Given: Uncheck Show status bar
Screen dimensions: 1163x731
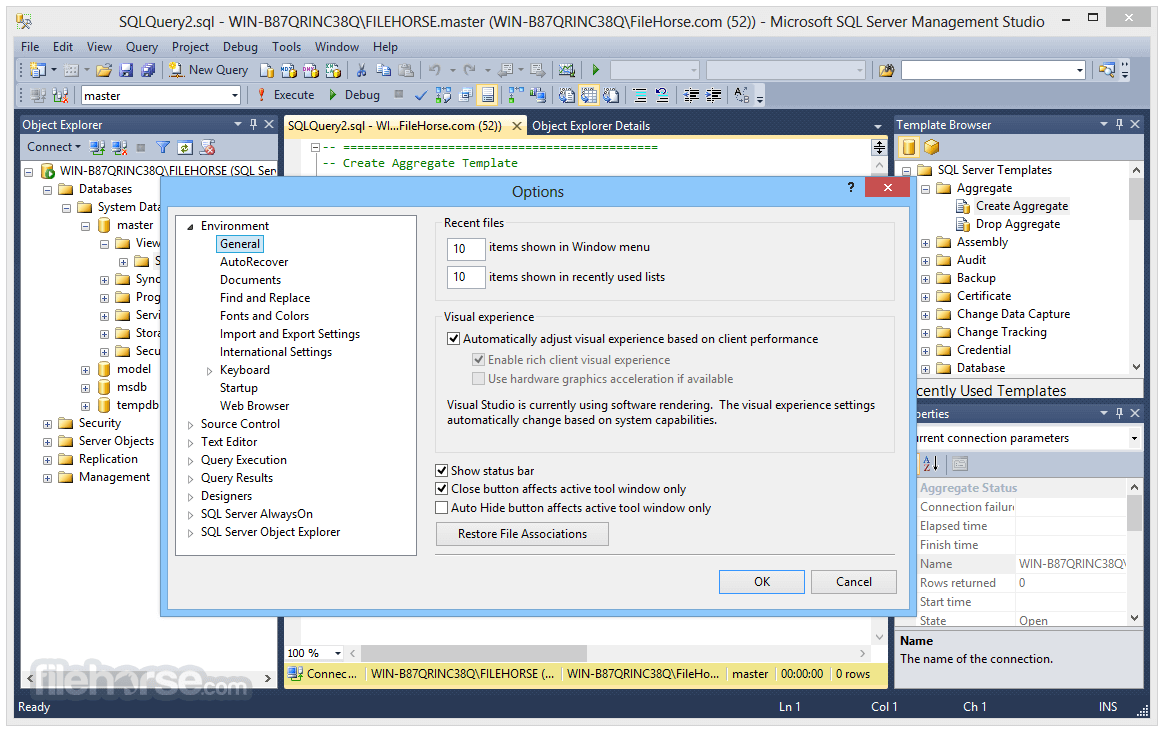Looking at the screenshot, I should coord(441,470).
